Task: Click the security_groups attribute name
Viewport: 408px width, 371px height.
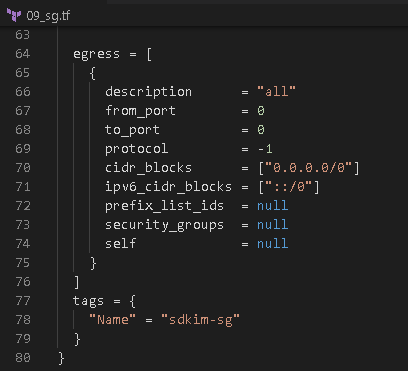Action: pos(164,225)
